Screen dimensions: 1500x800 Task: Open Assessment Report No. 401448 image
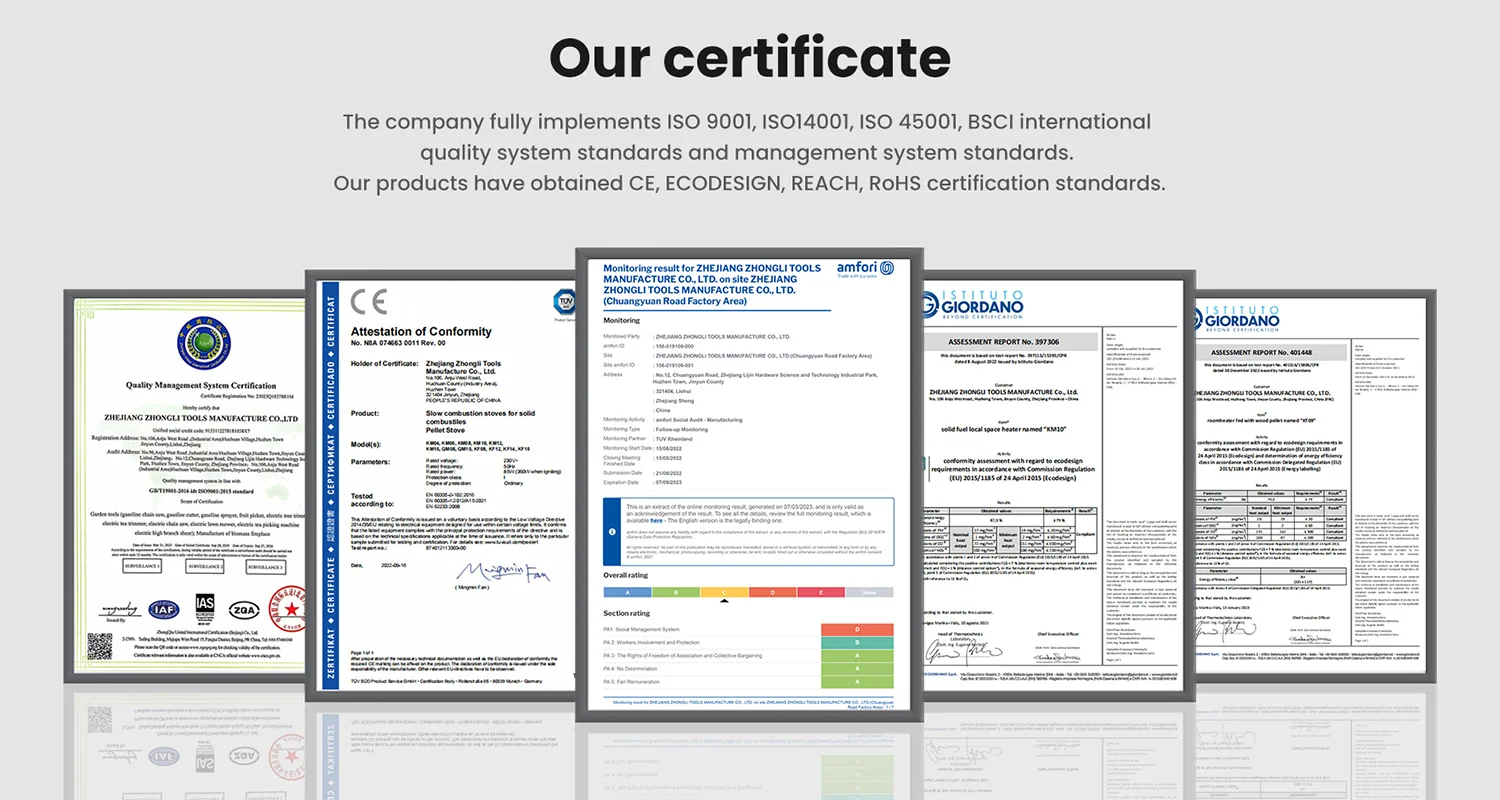[1310, 480]
